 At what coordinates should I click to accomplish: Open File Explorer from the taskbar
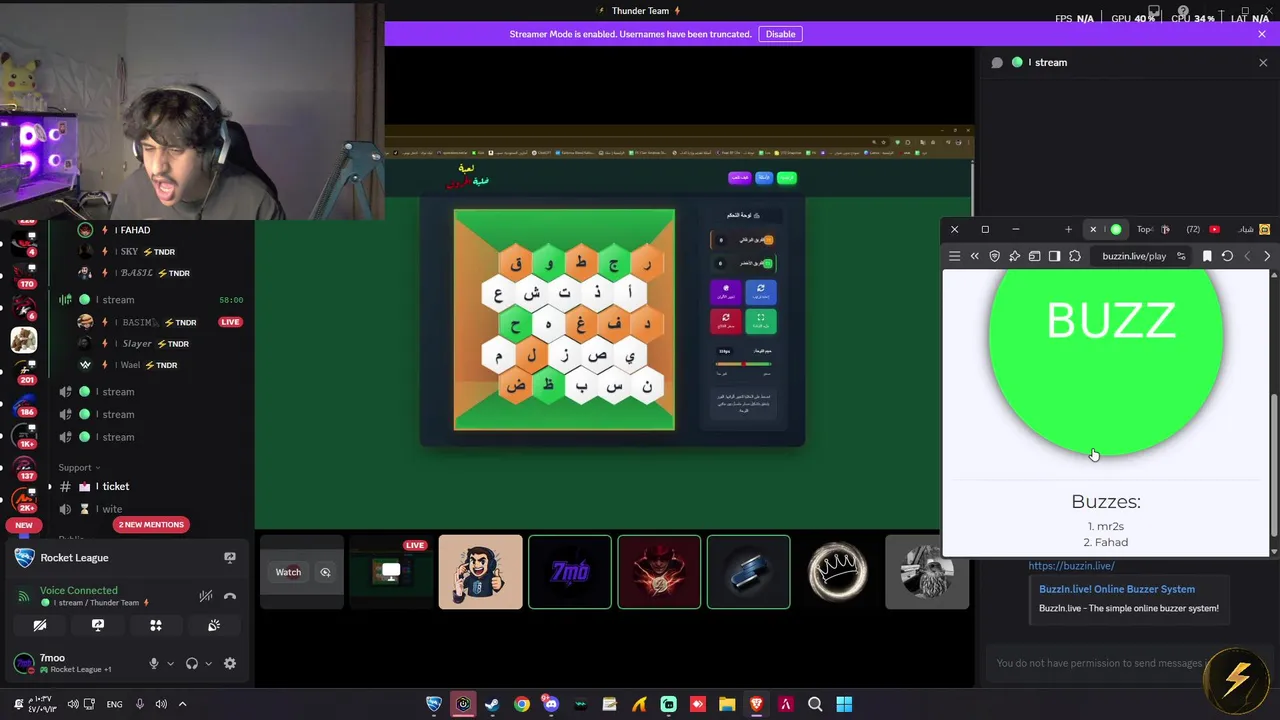(727, 704)
